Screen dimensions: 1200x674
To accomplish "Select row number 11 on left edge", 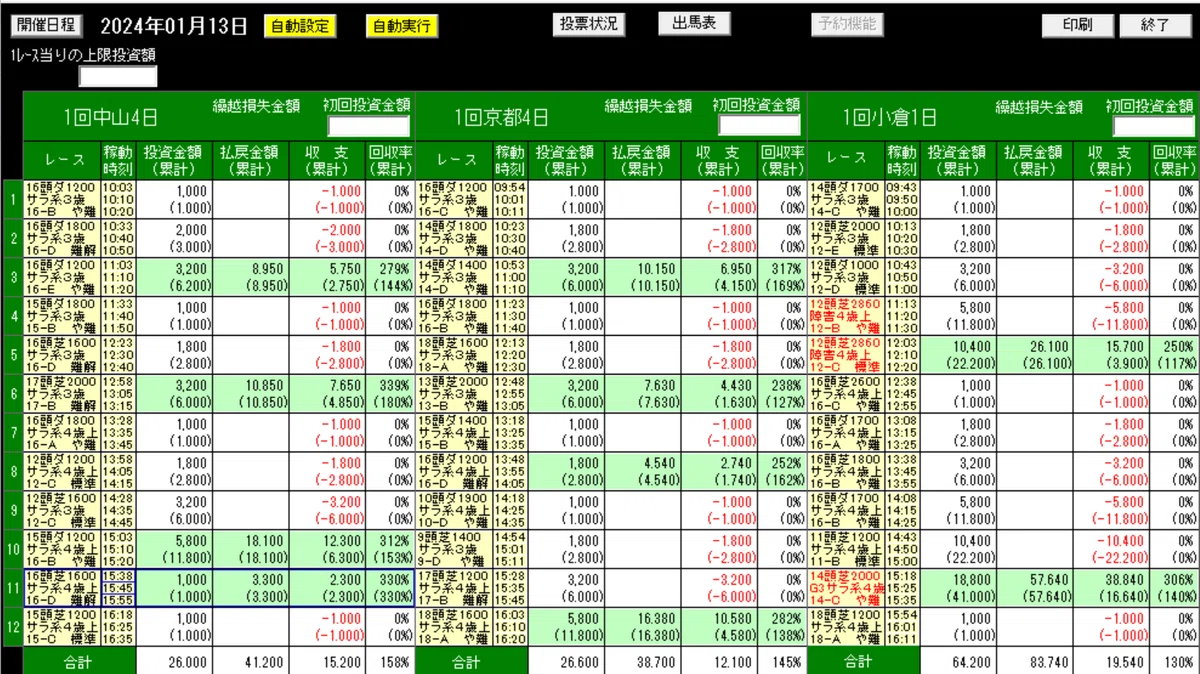I will [12, 588].
